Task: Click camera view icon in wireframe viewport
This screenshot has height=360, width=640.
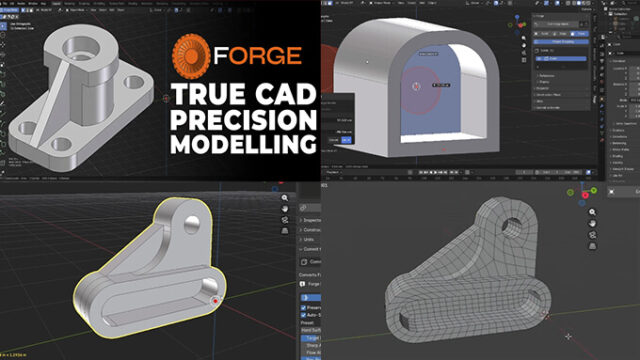Action: coord(592,235)
